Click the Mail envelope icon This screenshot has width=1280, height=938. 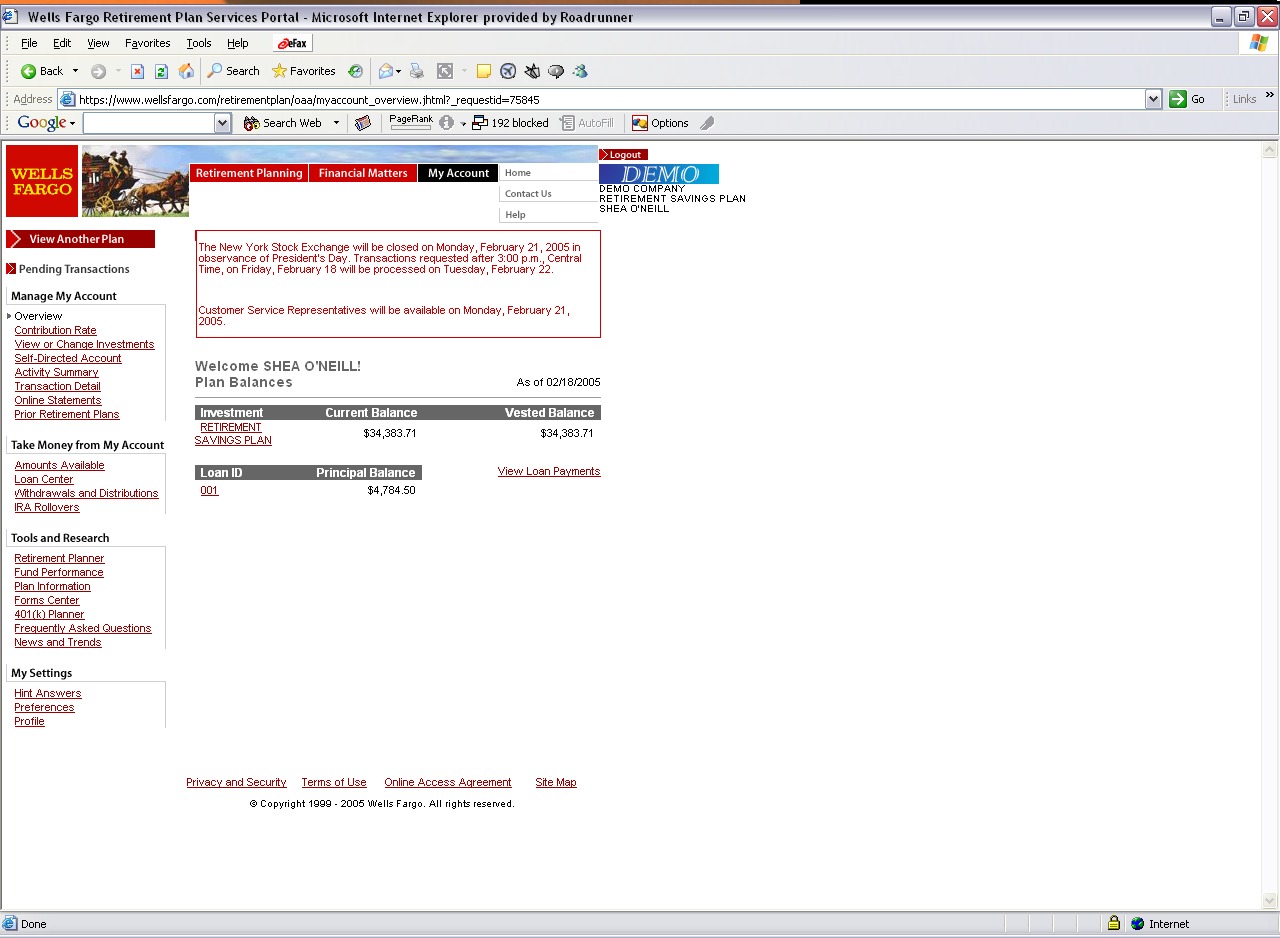[385, 71]
